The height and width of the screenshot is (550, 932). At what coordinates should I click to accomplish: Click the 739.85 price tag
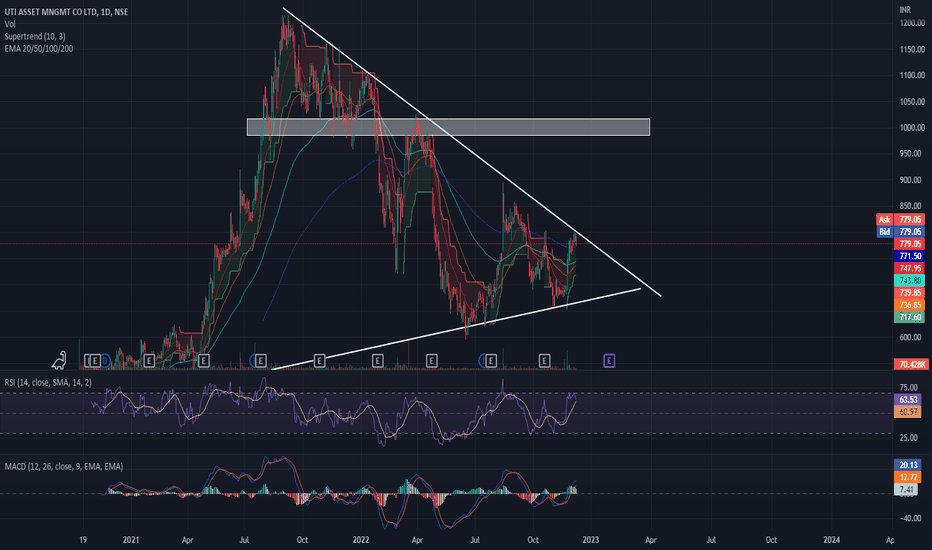909,293
